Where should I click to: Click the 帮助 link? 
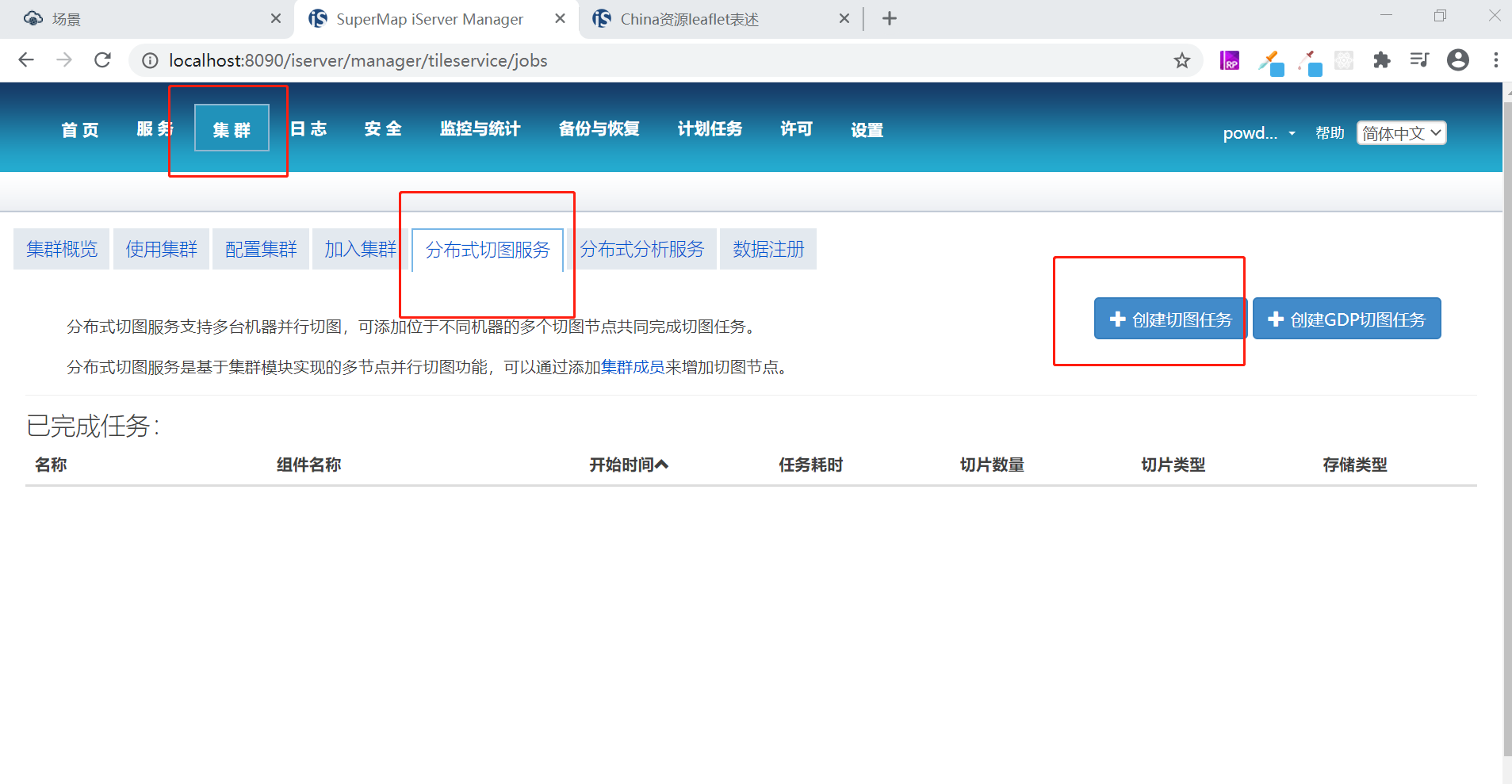point(1330,133)
